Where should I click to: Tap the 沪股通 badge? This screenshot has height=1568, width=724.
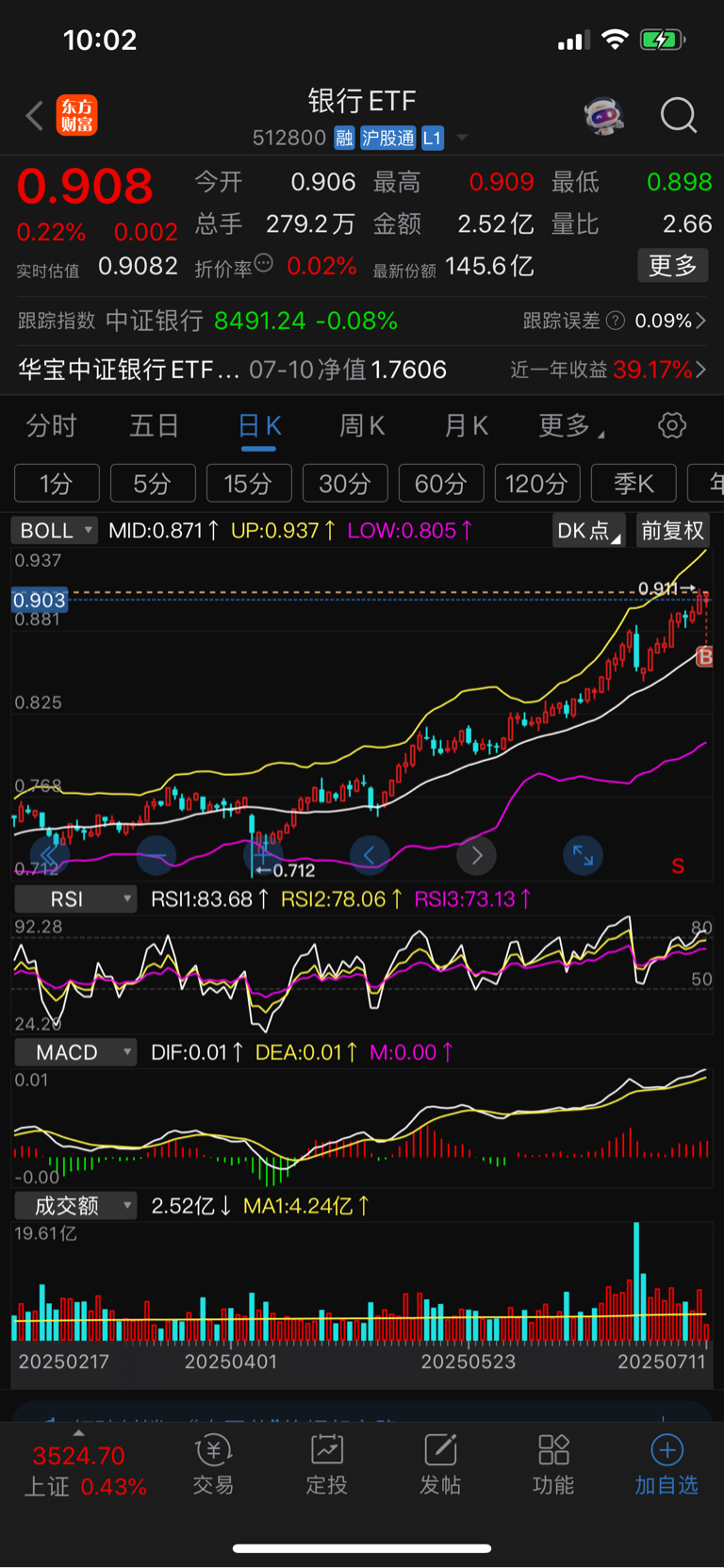[x=387, y=139]
